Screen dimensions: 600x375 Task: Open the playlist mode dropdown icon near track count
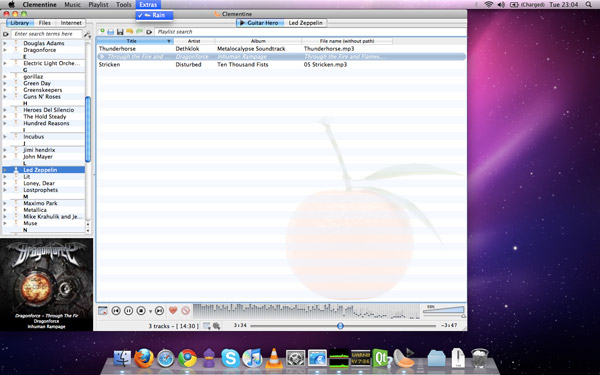pyautogui.click(x=207, y=326)
